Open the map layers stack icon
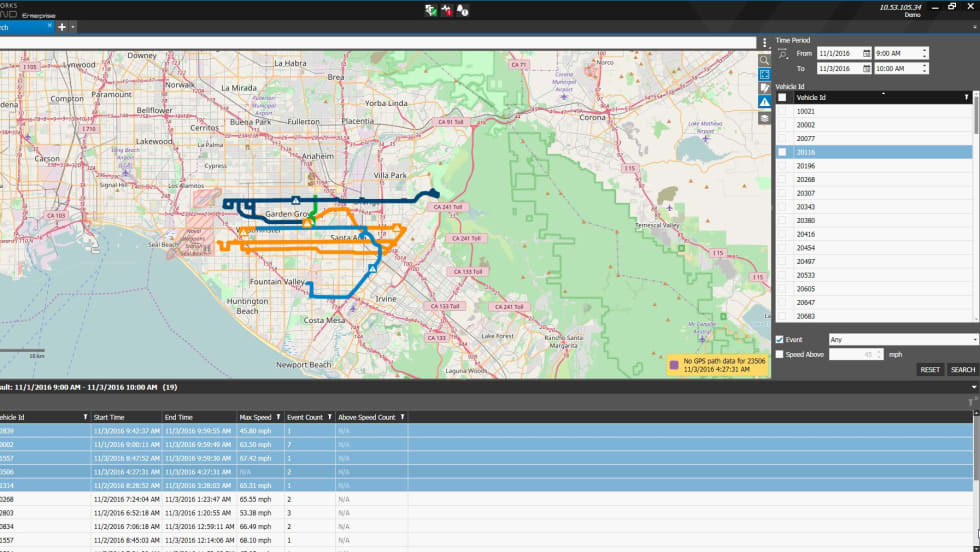 (764, 117)
